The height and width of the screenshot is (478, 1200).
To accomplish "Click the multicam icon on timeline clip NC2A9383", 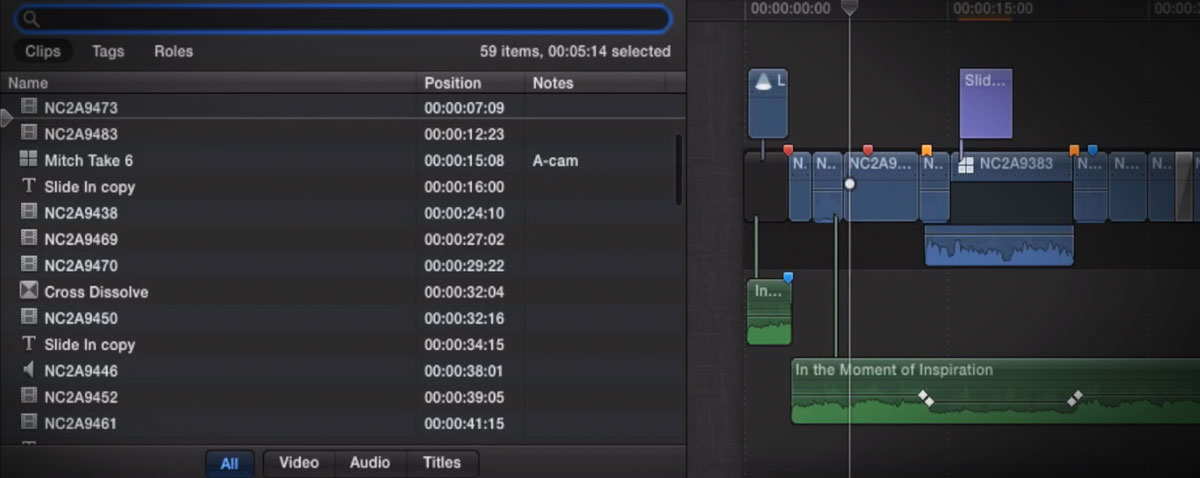I will tap(966, 165).
